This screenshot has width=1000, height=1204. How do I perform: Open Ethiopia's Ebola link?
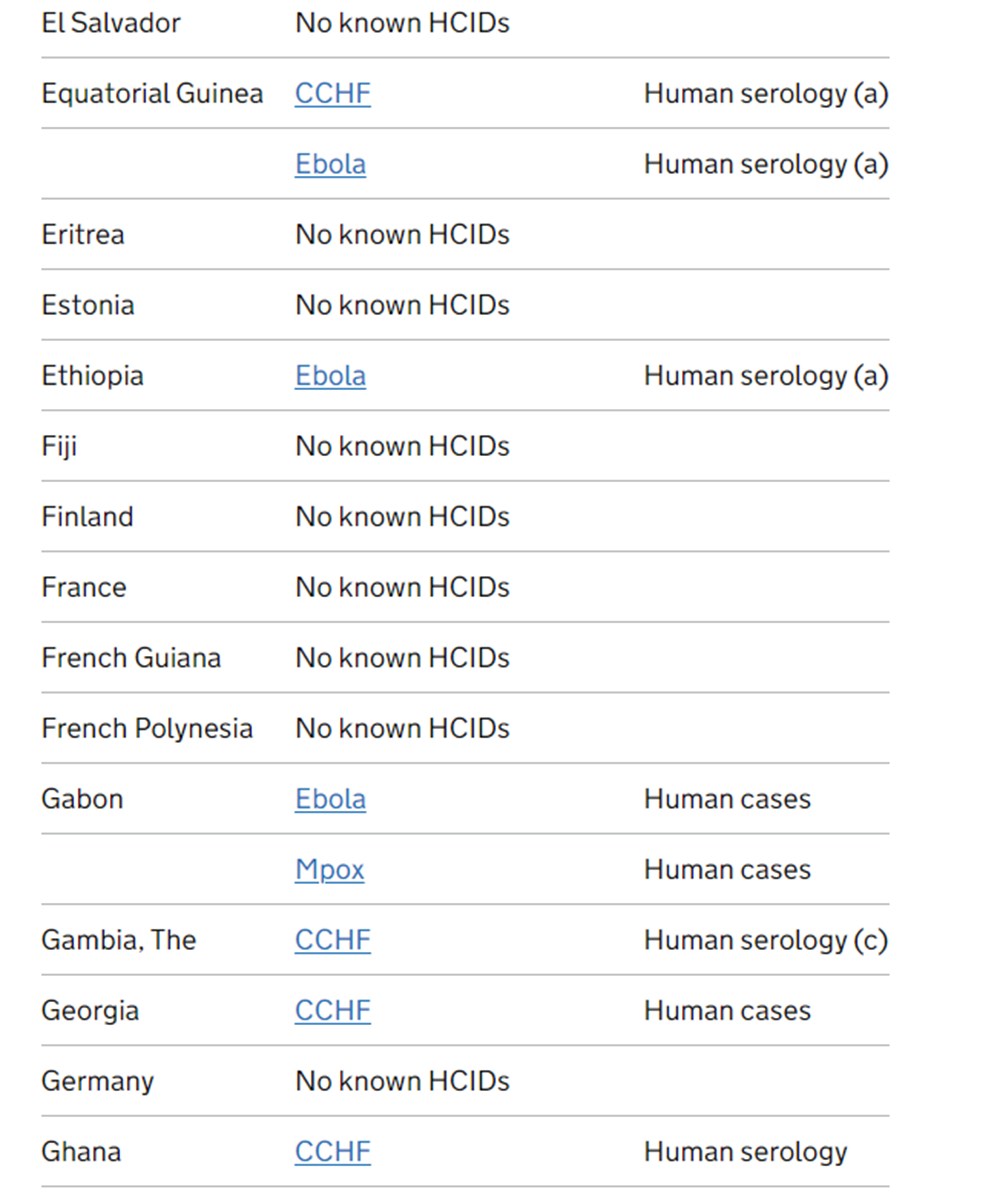(330, 376)
